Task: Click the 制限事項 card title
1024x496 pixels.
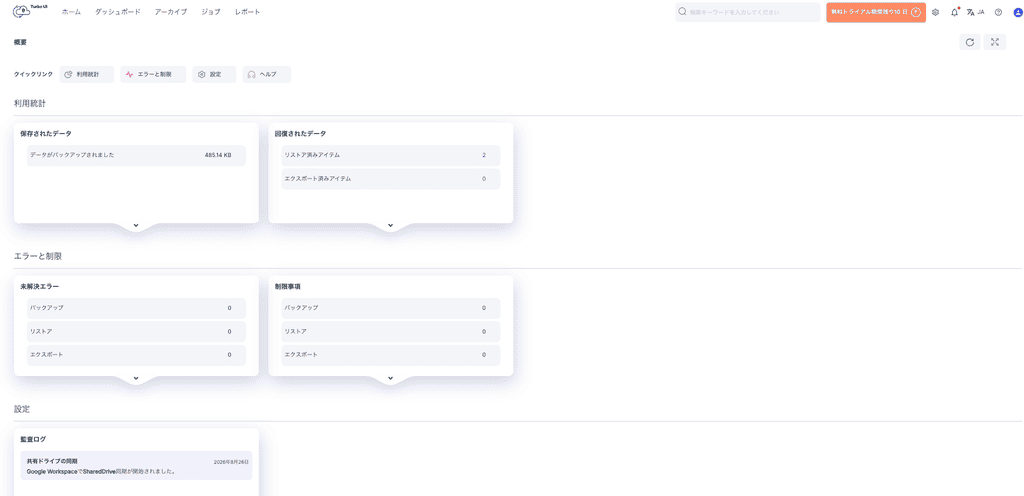Action: [287, 287]
